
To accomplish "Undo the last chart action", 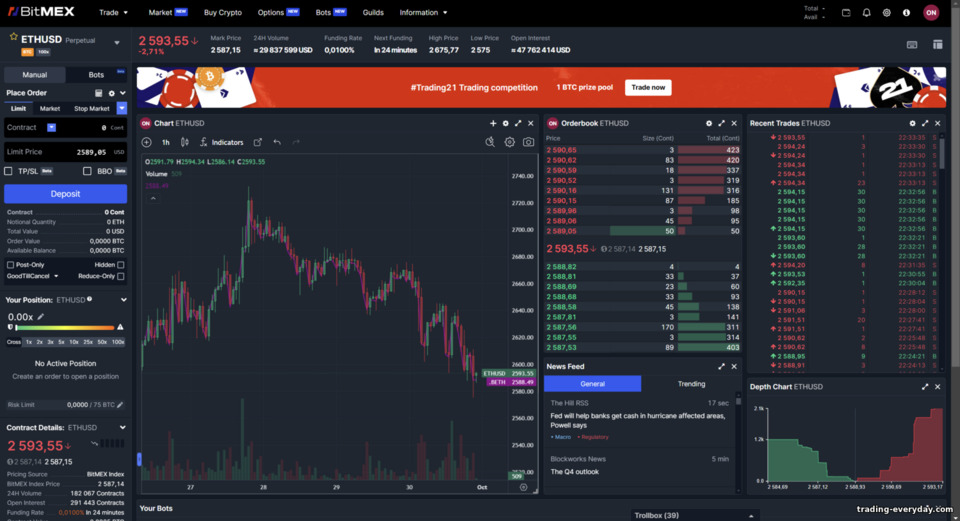I will (x=277, y=142).
